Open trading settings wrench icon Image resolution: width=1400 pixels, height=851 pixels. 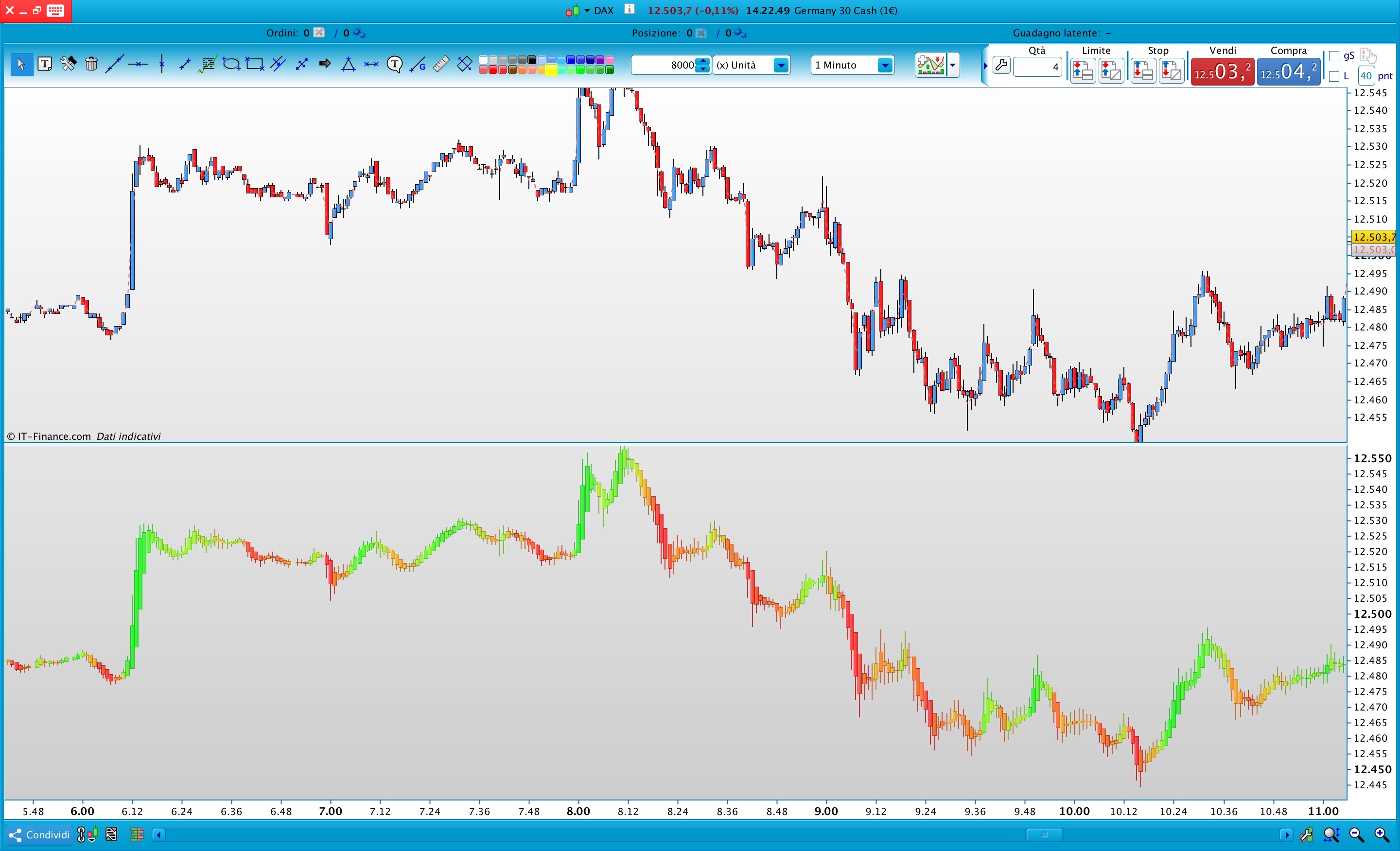tap(1001, 65)
